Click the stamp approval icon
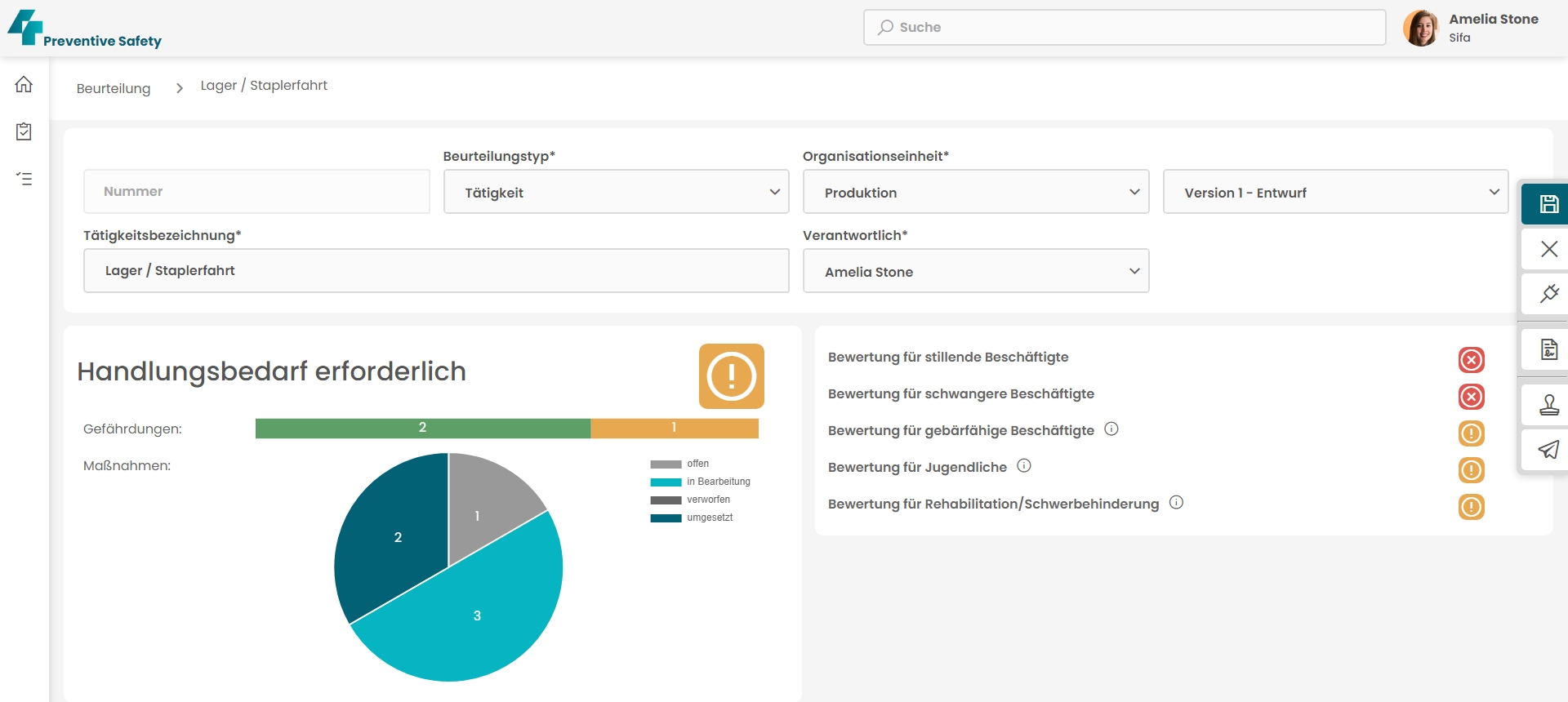Viewport: 1568px width, 702px height. (x=1548, y=405)
